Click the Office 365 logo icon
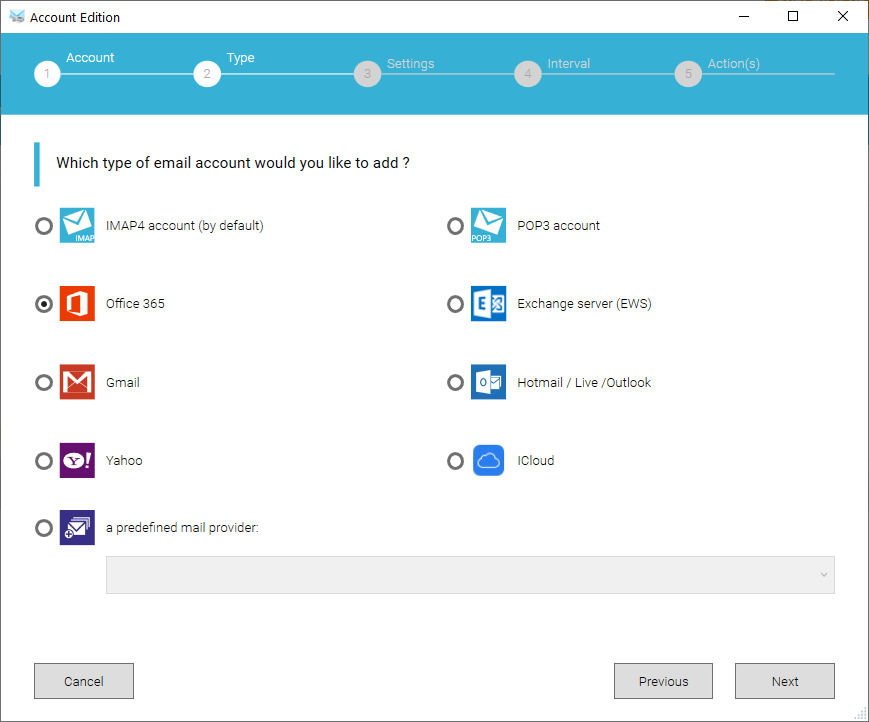Viewport: 869px width, 722px height. tap(77, 304)
